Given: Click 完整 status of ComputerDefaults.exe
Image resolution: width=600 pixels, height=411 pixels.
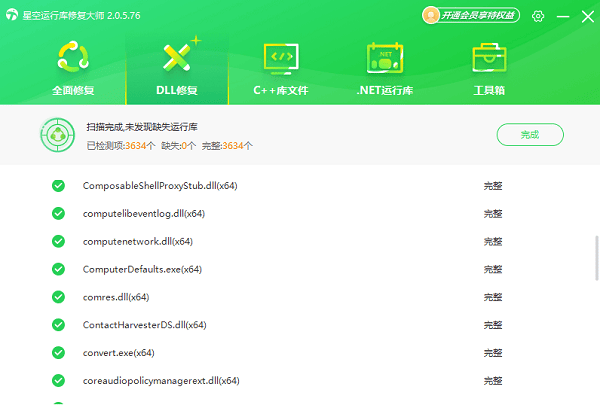Looking at the screenshot, I should [x=493, y=269].
